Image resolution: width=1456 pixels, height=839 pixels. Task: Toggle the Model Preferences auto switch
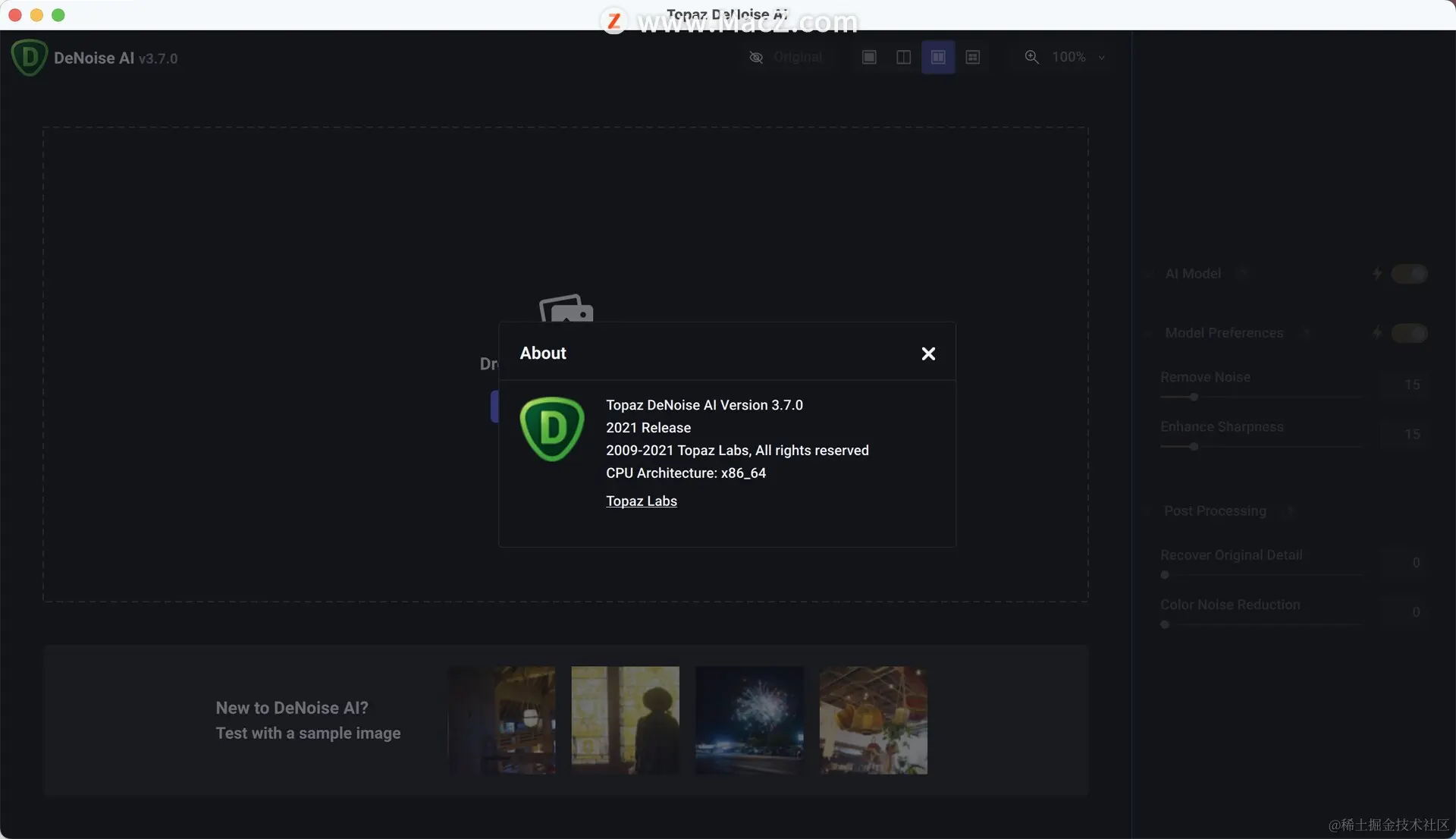pyautogui.click(x=1409, y=333)
